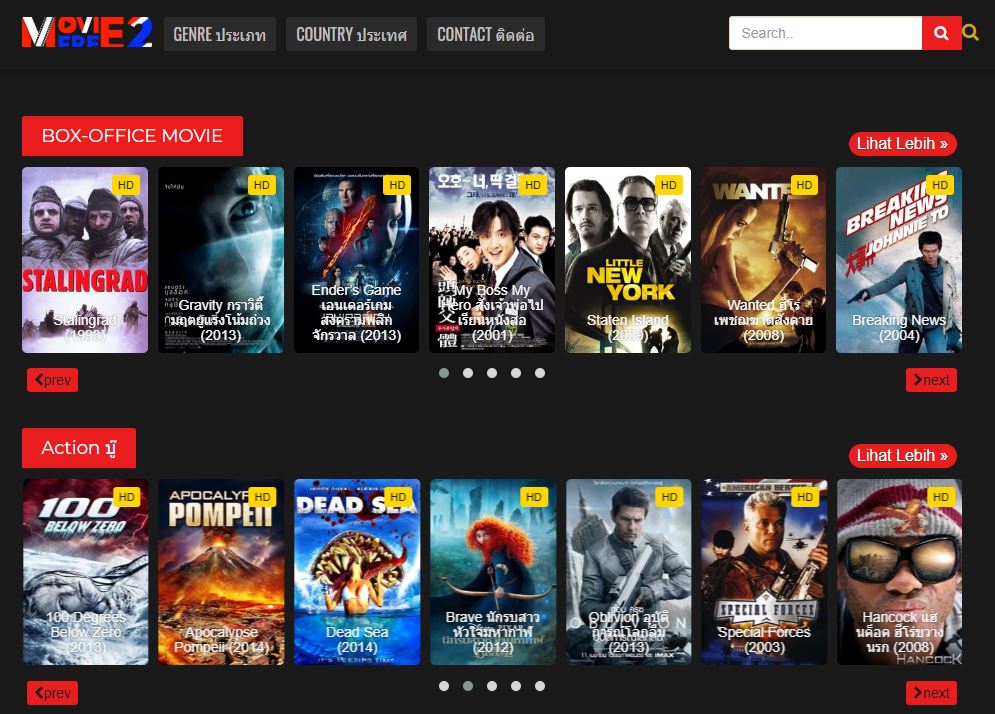Select fourth page dot of Action carousel
This screenshot has height=714, width=995.
pos(516,686)
